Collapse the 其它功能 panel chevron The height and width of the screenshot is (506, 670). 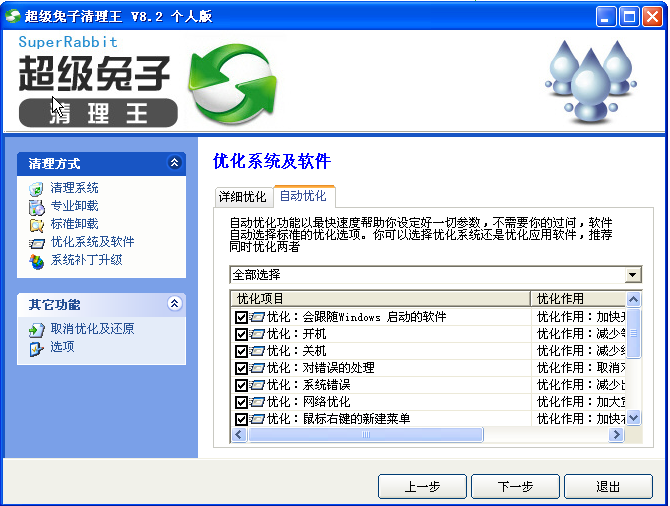tap(174, 303)
